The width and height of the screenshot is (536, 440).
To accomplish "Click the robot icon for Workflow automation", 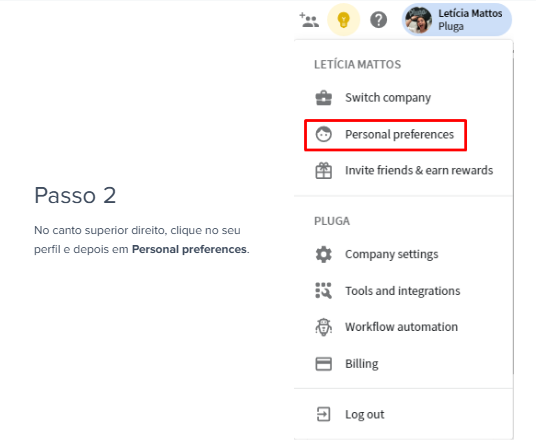I will tap(323, 327).
